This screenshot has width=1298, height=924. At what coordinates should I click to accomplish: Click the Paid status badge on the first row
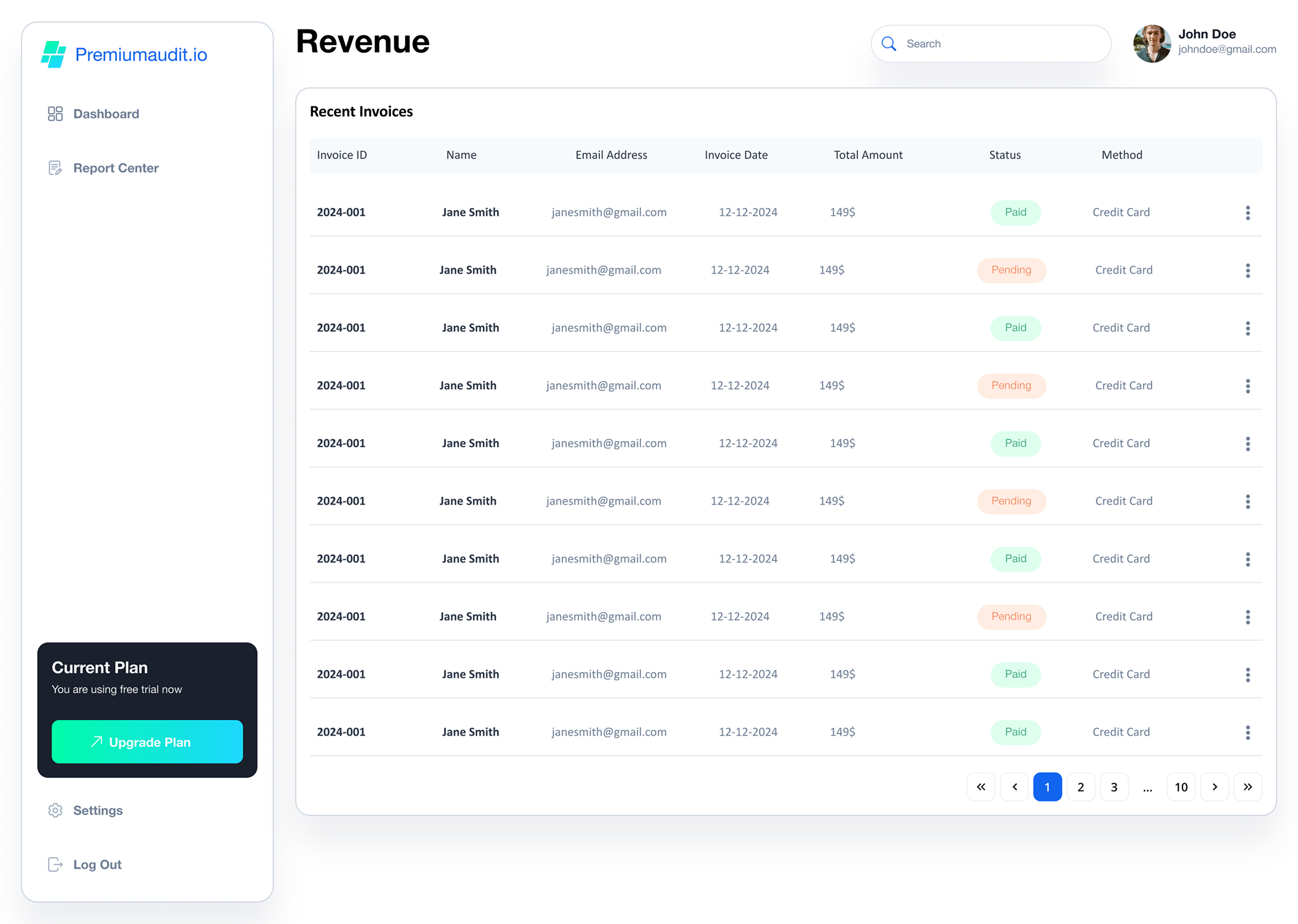[x=1016, y=212]
